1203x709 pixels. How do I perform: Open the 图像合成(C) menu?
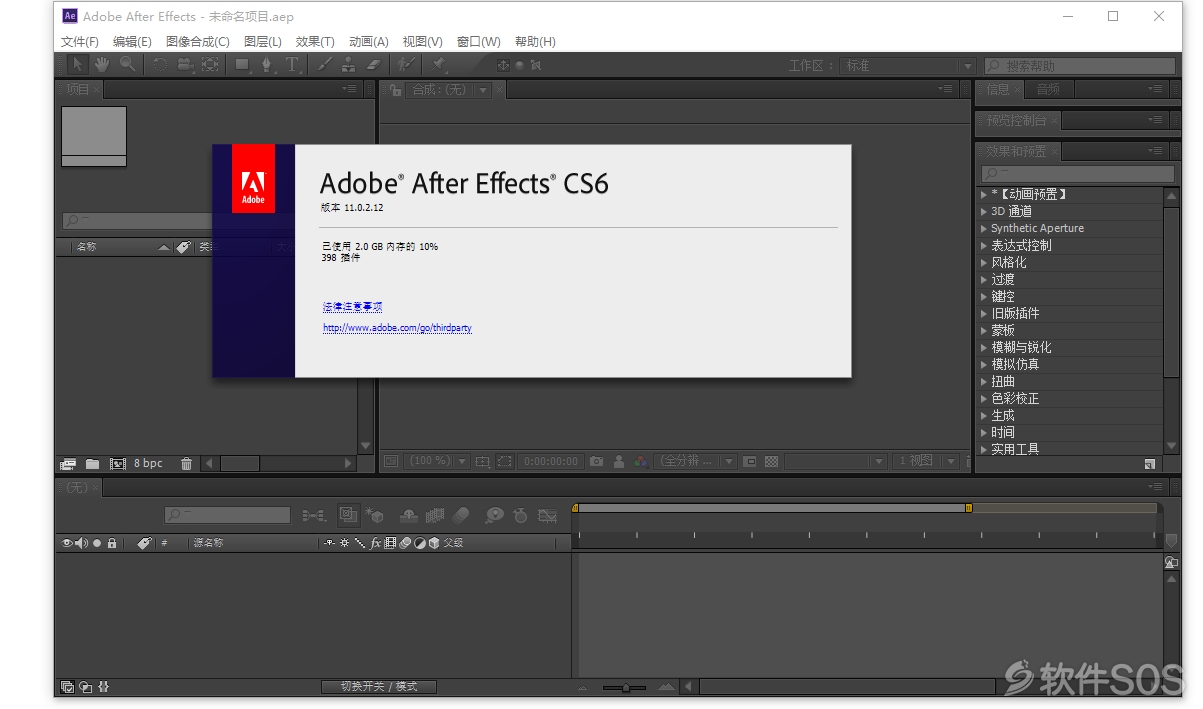pos(198,42)
